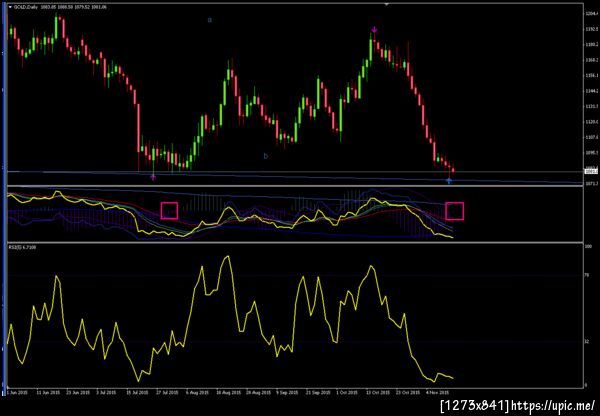600x416 pixels.
Task: Select the 'a' wave label on chart
Action: pos(210,20)
